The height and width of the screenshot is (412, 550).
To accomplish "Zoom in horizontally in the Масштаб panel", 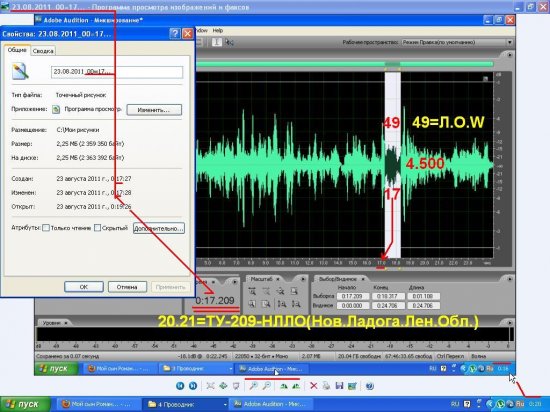I will (252, 291).
